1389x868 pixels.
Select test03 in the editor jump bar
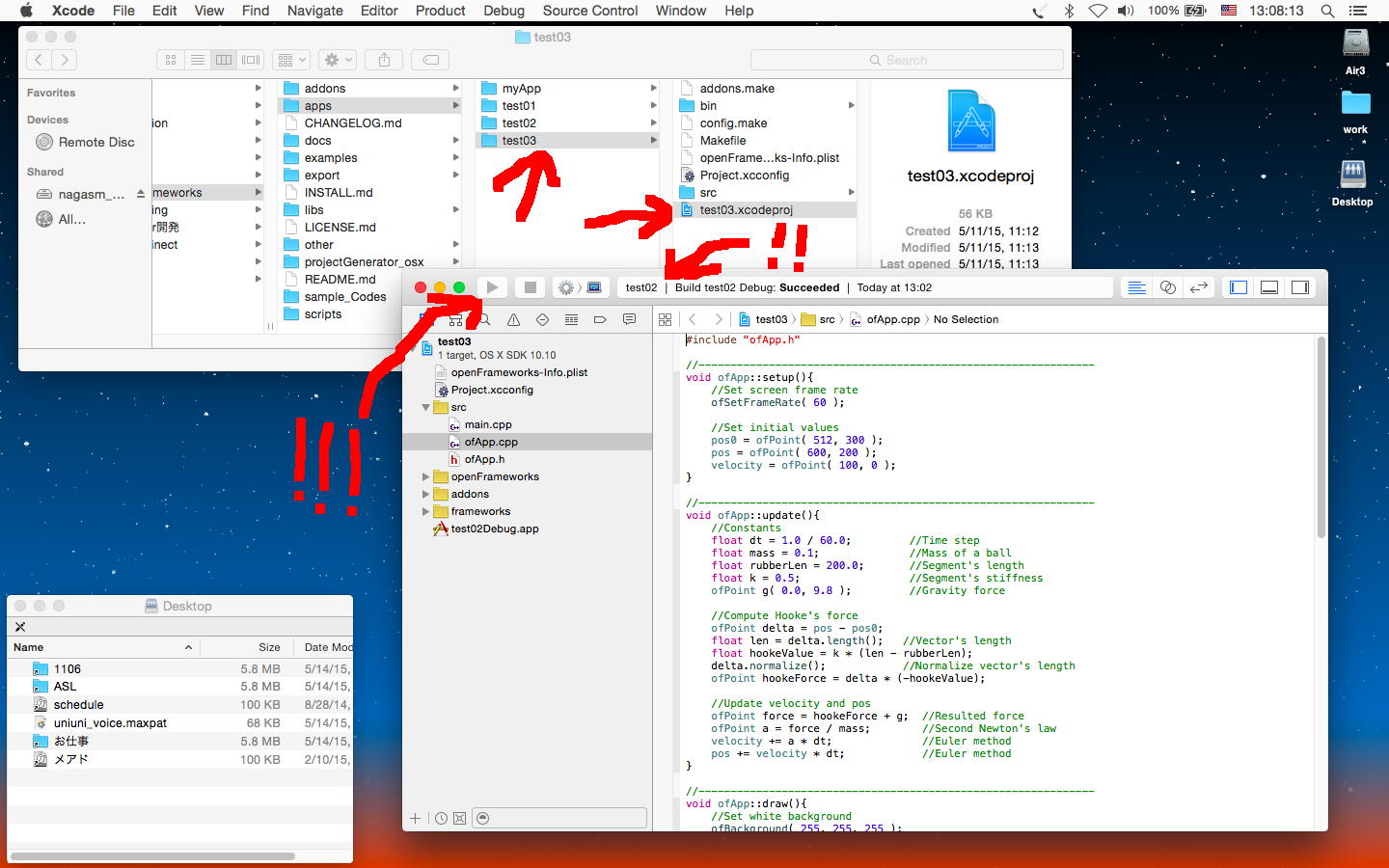pos(763,319)
